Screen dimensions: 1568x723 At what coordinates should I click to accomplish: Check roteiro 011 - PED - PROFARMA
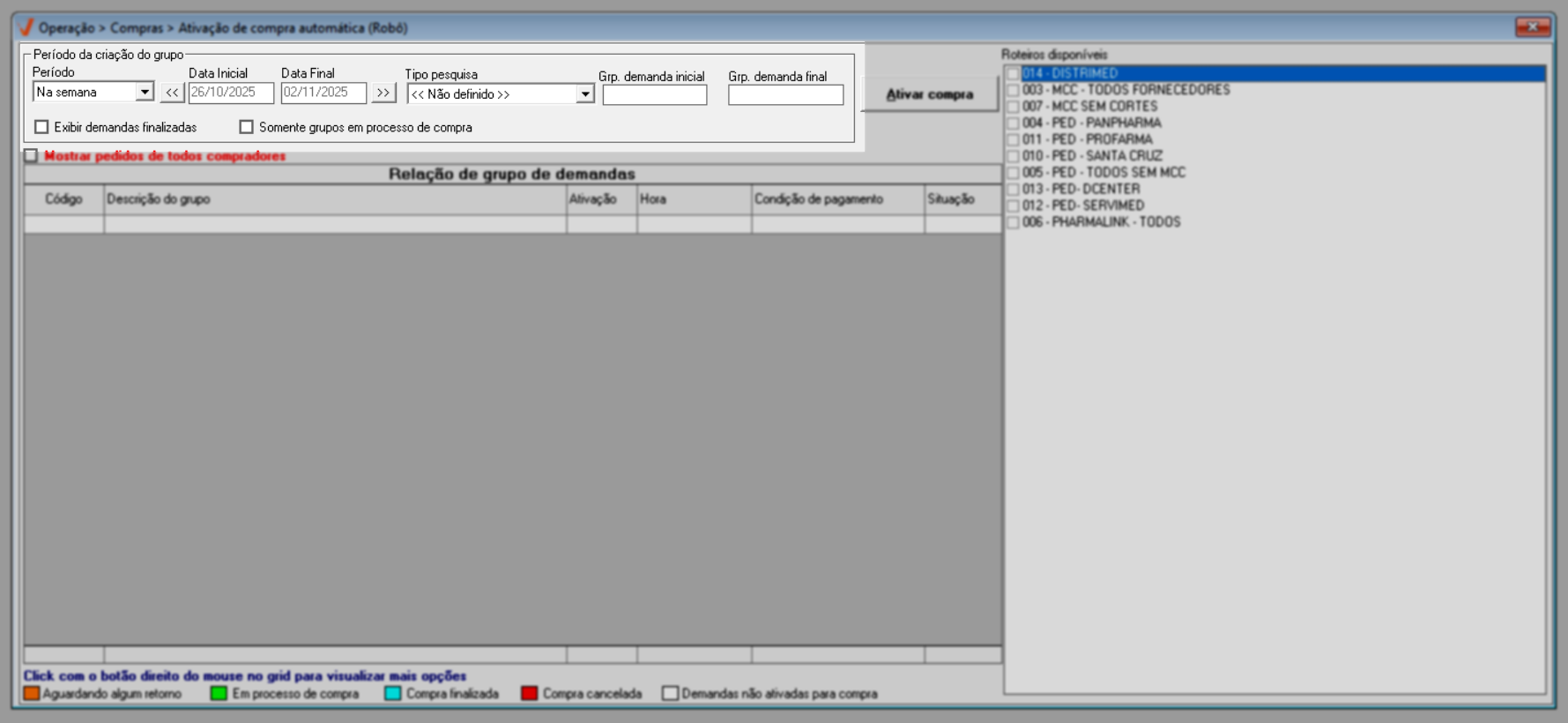pos(1014,139)
